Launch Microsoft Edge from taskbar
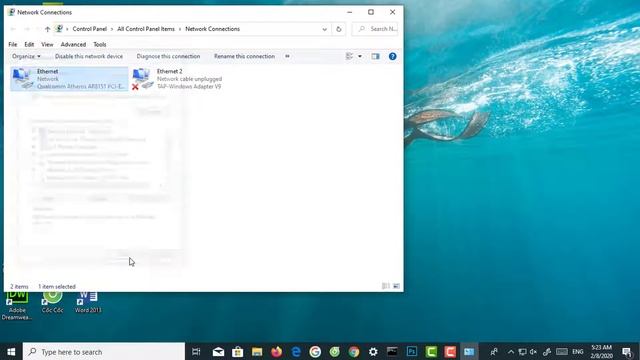 [x=296, y=352]
